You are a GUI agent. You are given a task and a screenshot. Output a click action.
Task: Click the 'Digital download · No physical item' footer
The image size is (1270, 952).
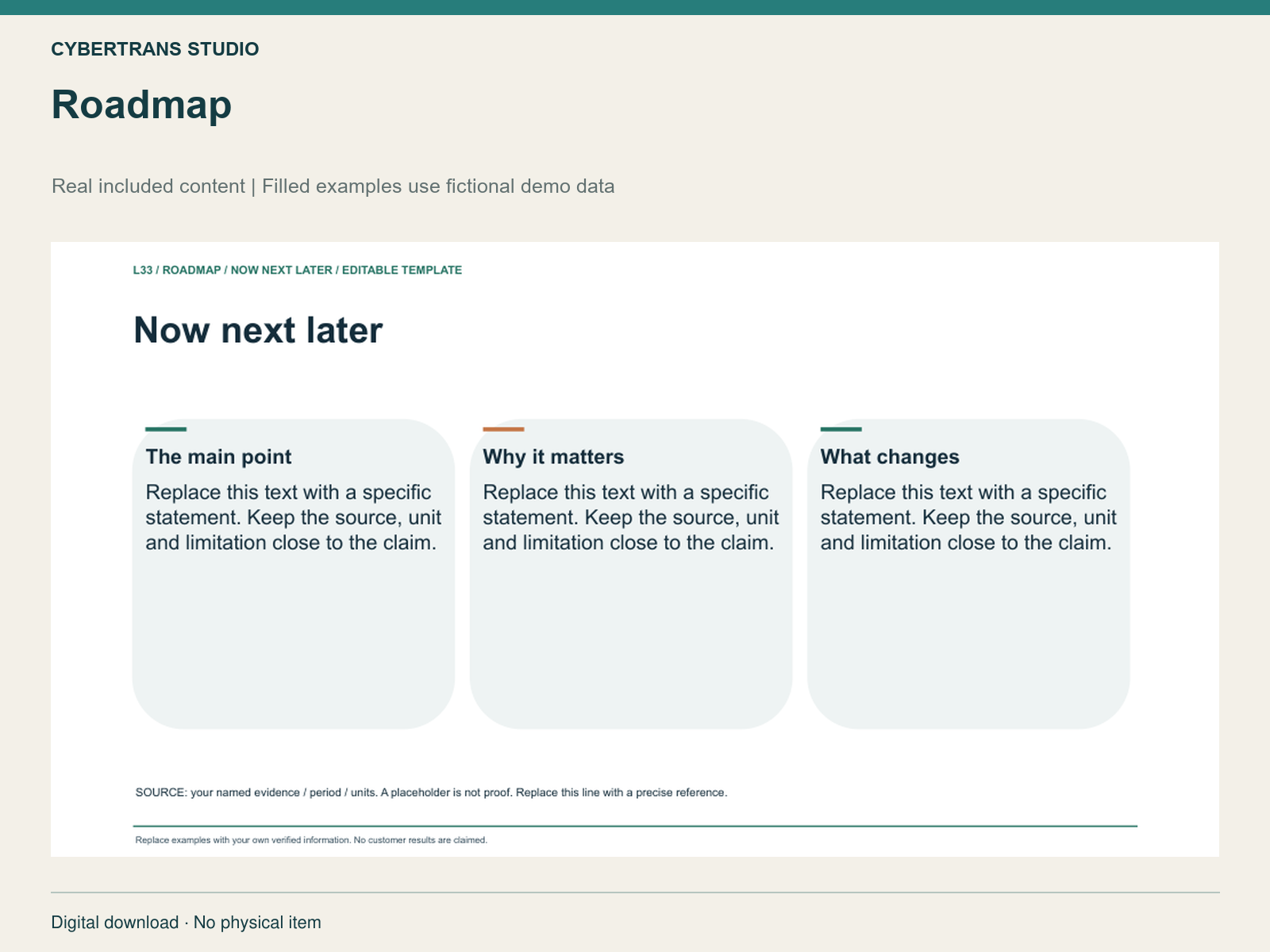[x=187, y=923]
